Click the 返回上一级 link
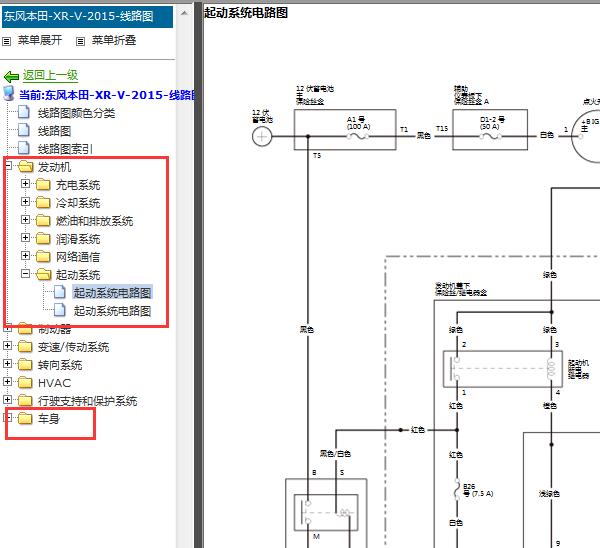Viewport: 600px width, 548px height. tap(51, 75)
